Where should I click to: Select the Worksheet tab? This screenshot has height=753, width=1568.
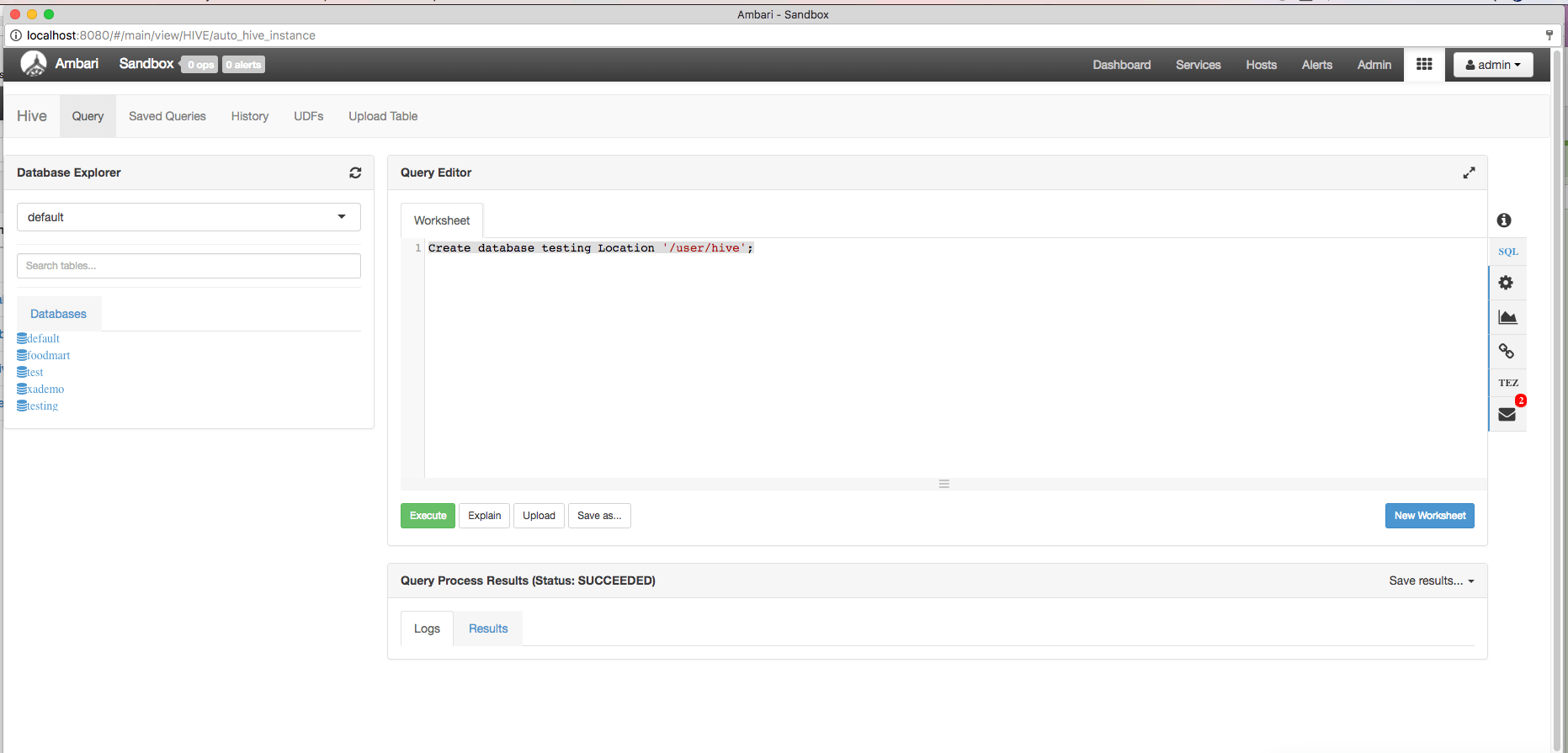(442, 220)
